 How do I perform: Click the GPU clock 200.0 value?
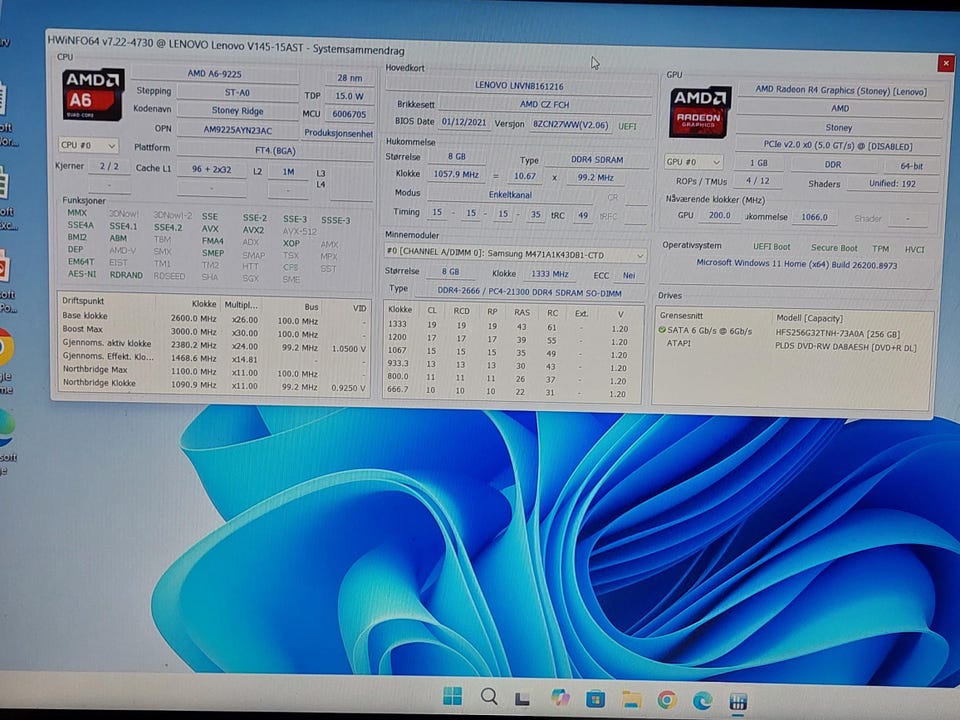719,216
